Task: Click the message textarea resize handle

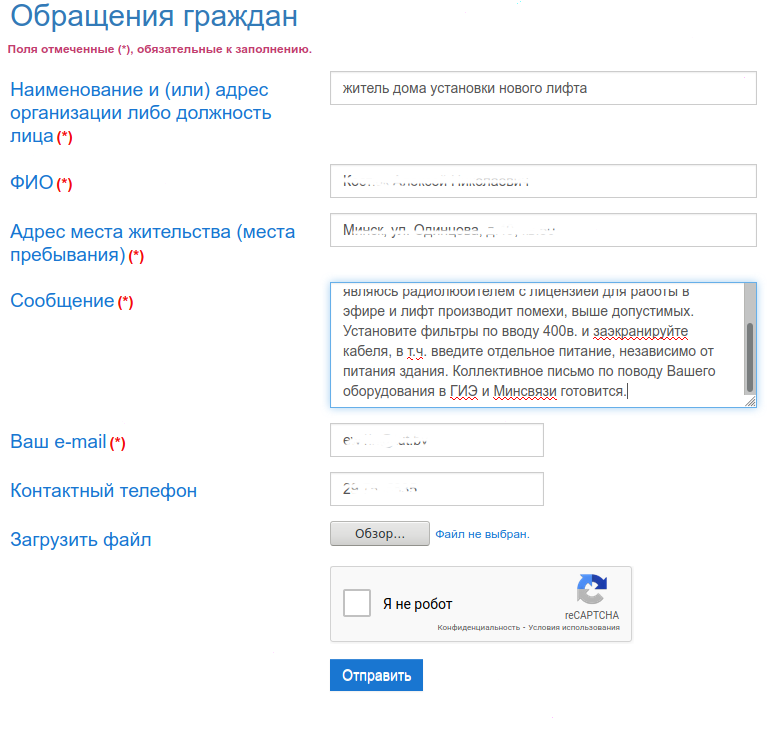Action: point(750,400)
